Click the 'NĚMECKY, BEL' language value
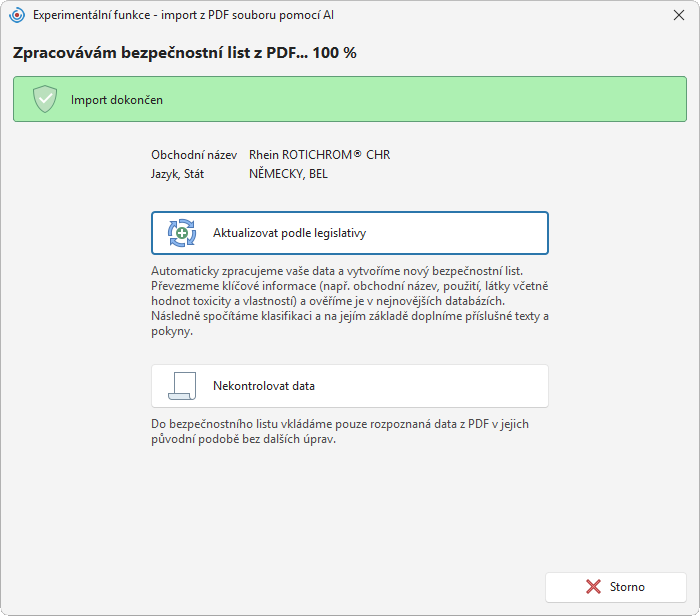Image resolution: width=700 pixels, height=616 pixels. [288, 174]
